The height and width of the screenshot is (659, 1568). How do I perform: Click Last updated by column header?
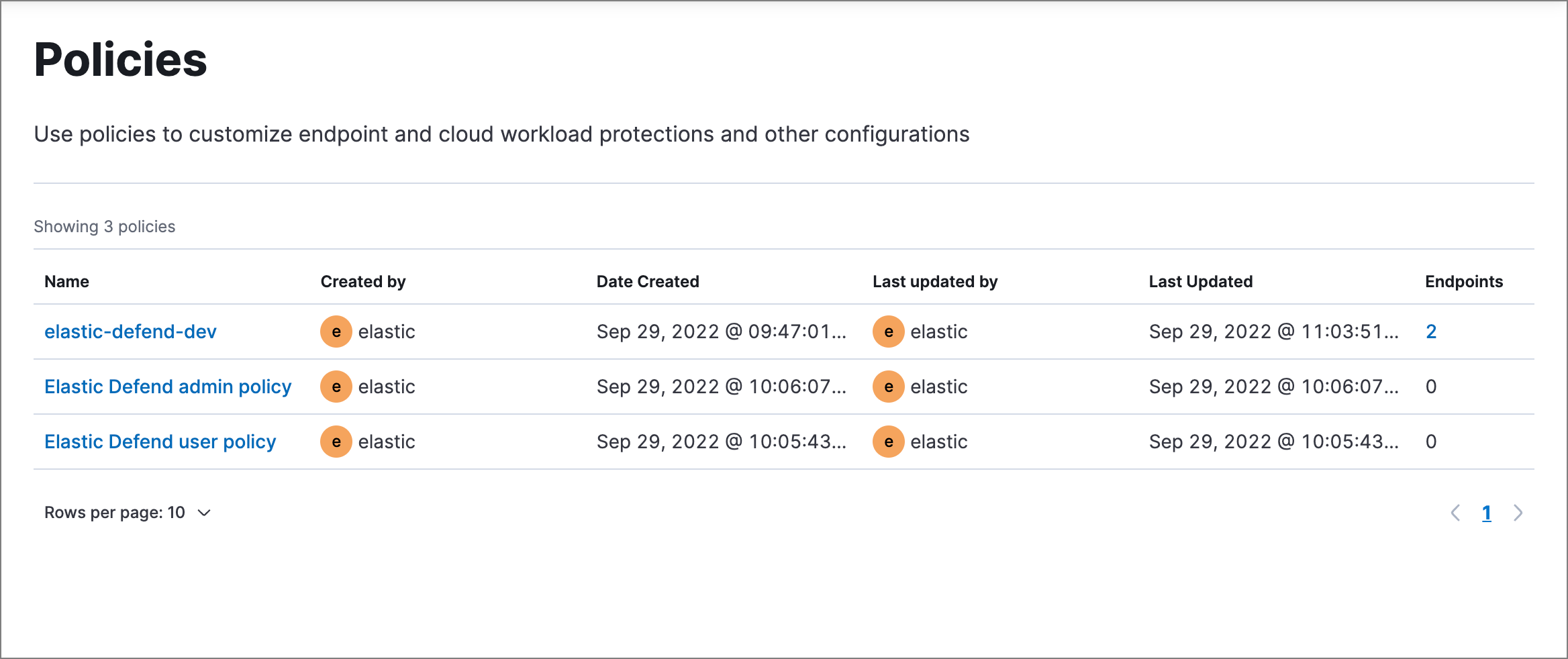point(934,282)
